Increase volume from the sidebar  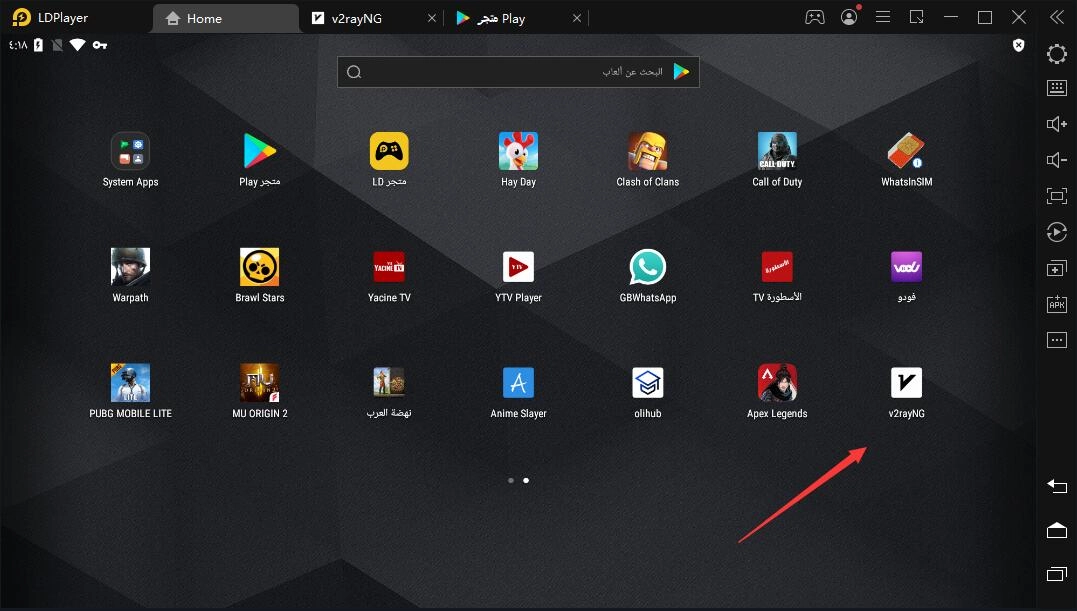[1056, 124]
